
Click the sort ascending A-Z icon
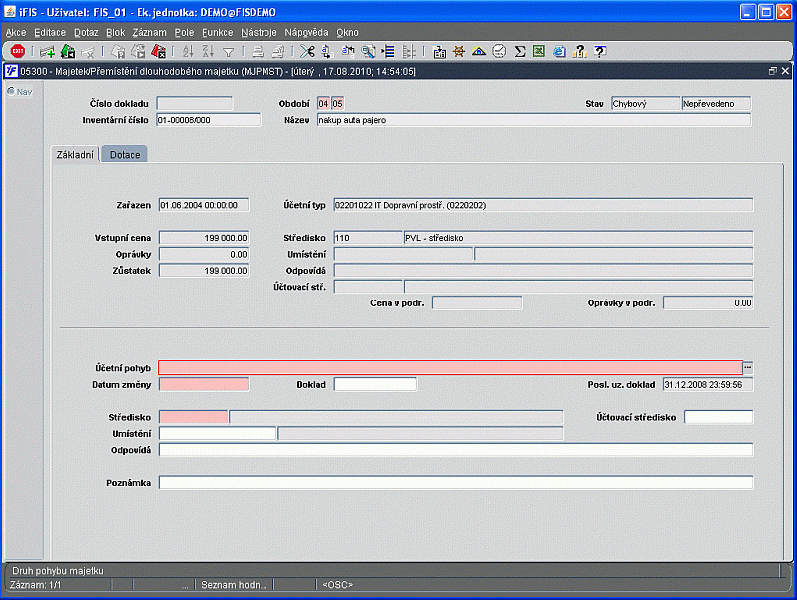pos(188,51)
